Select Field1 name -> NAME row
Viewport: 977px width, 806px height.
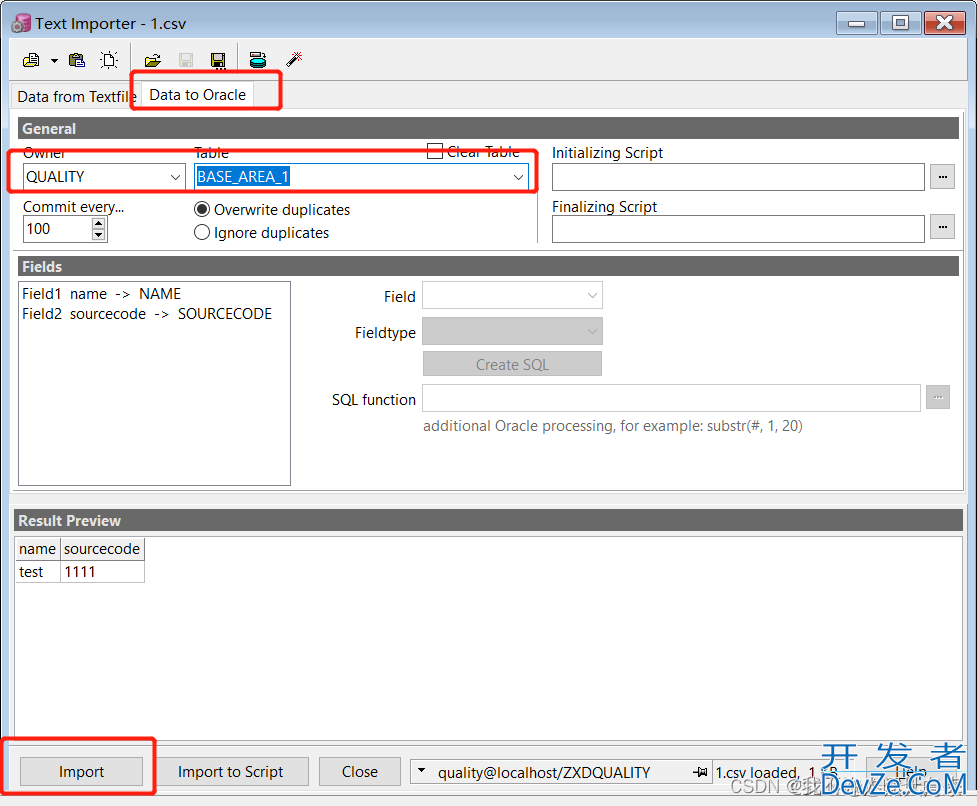tap(154, 293)
